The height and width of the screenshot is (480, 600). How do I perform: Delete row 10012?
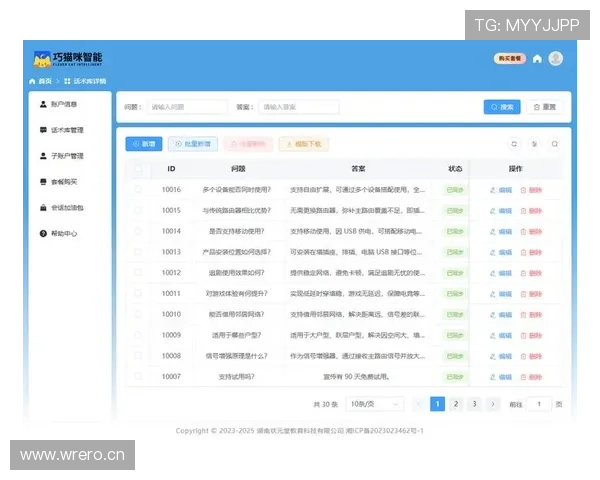(531, 273)
